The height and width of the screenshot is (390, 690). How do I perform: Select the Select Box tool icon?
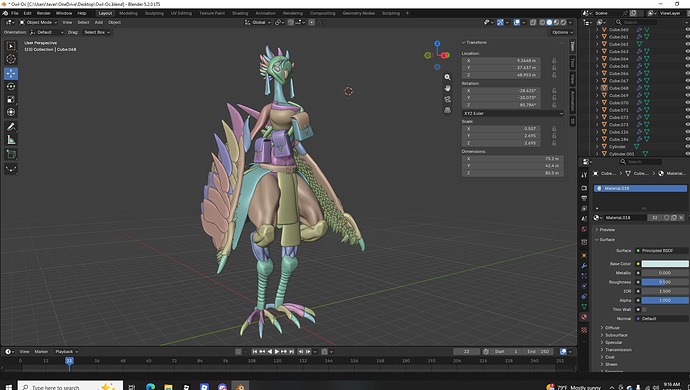11,46
